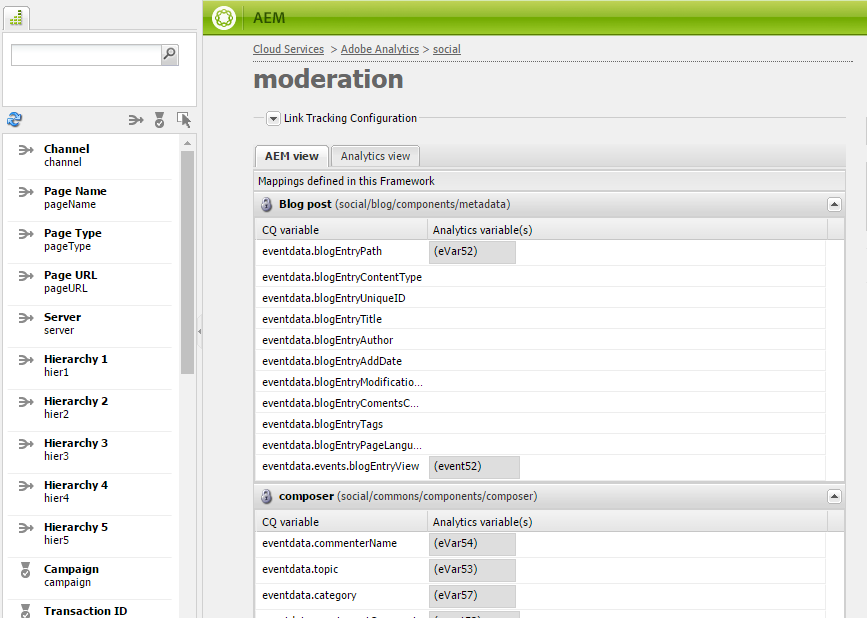
Task: Click eventdata.blogEntryAuthor row
Action: pyautogui.click(x=541, y=340)
